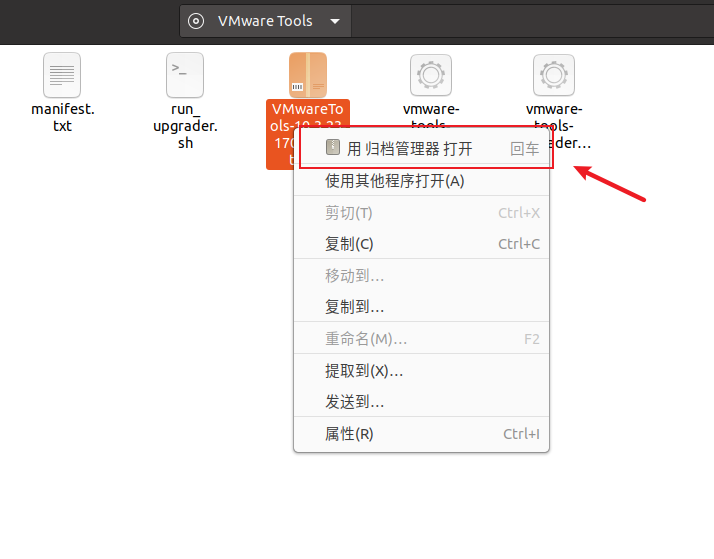
Task: Choose 发送到… menu entry
Action: (x=422, y=401)
